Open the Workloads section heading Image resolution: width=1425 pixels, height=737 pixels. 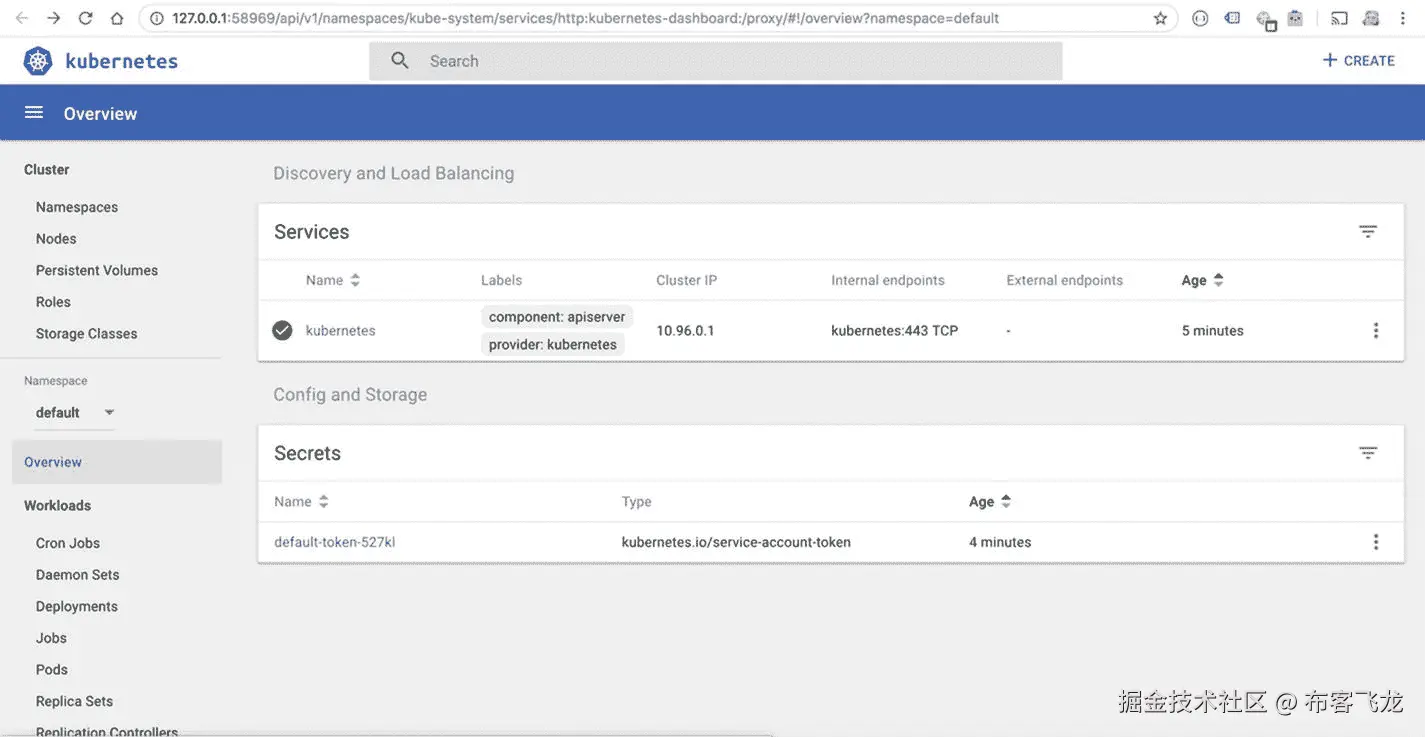click(x=57, y=506)
